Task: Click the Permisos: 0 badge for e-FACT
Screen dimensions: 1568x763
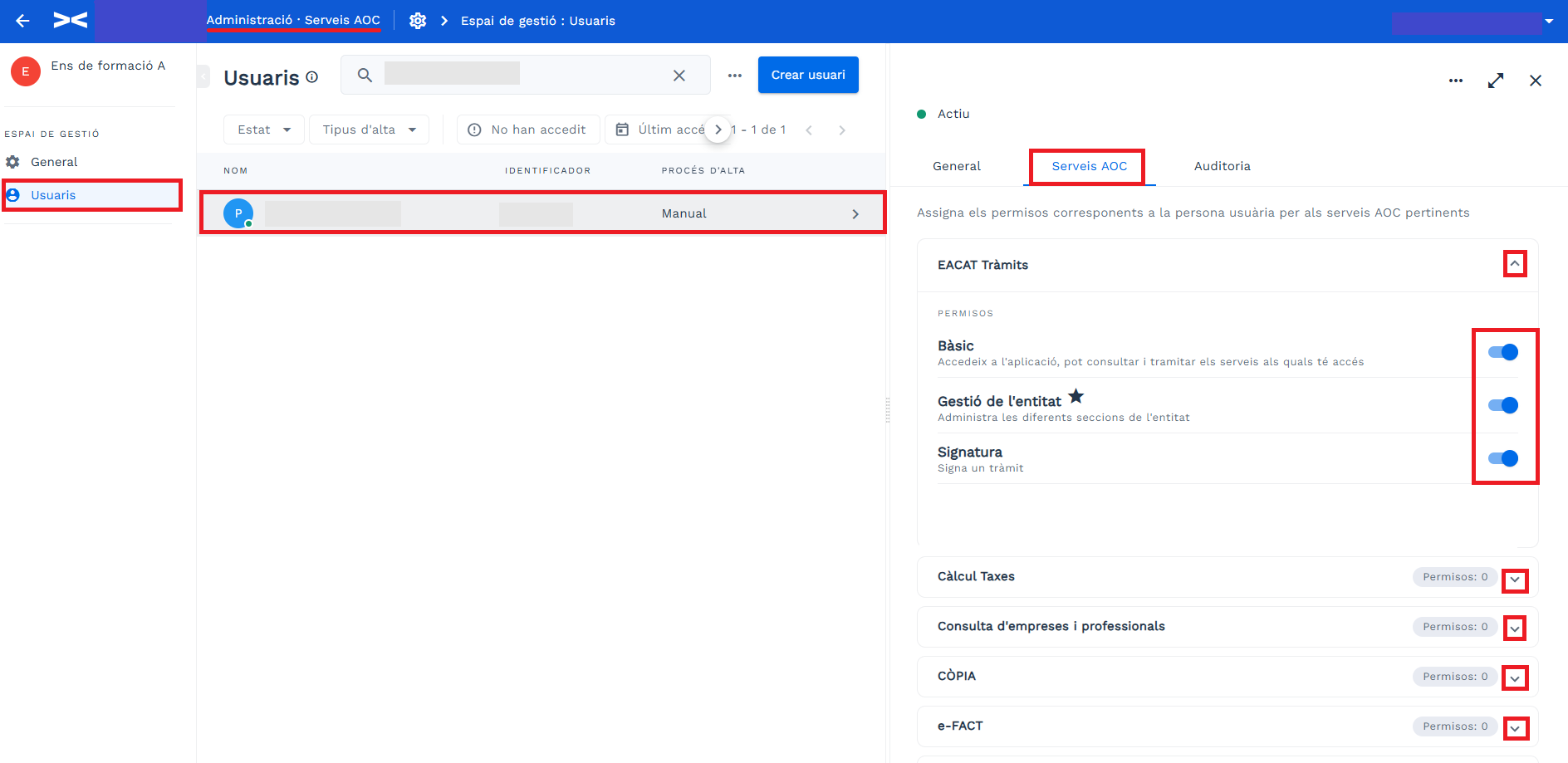Action: [x=1455, y=726]
